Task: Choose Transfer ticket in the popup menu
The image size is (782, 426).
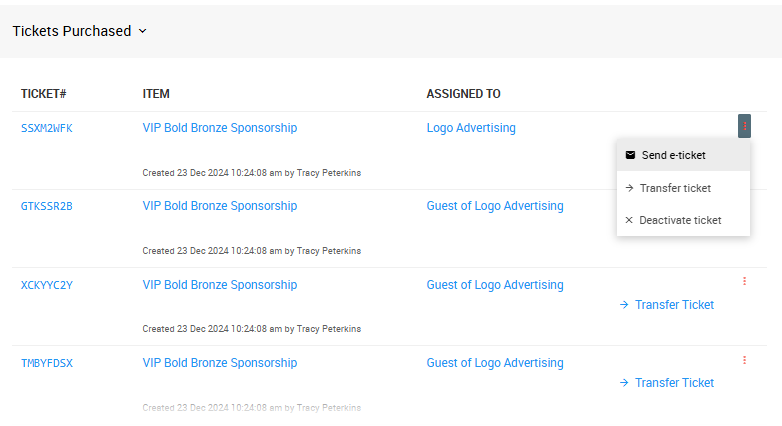Action: pyautogui.click(x=675, y=188)
